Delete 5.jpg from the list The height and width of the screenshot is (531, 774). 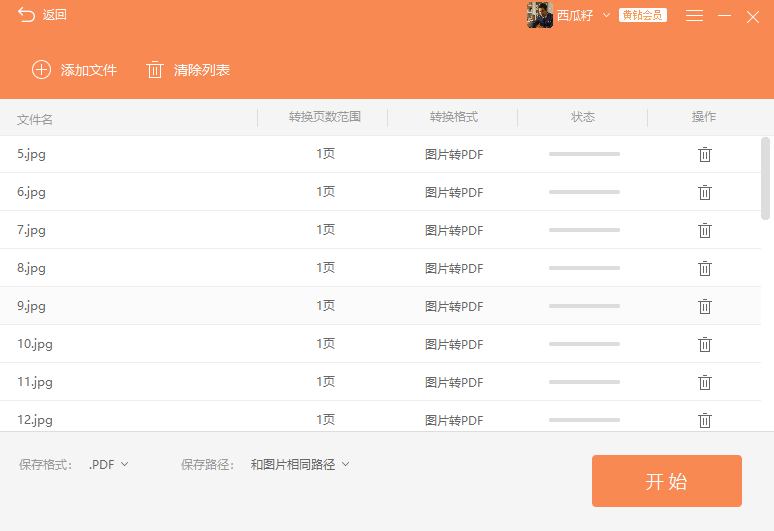click(x=704, y=154)
